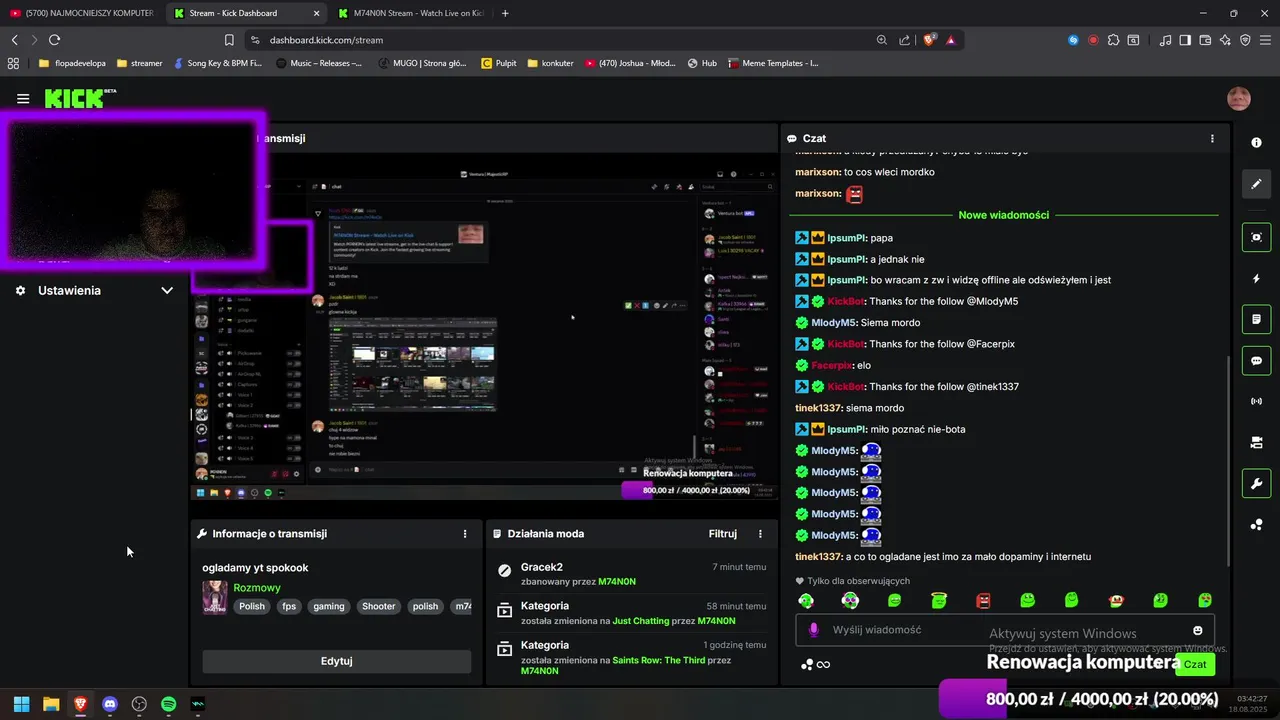Open the Meme Templates bookmark

774,63
